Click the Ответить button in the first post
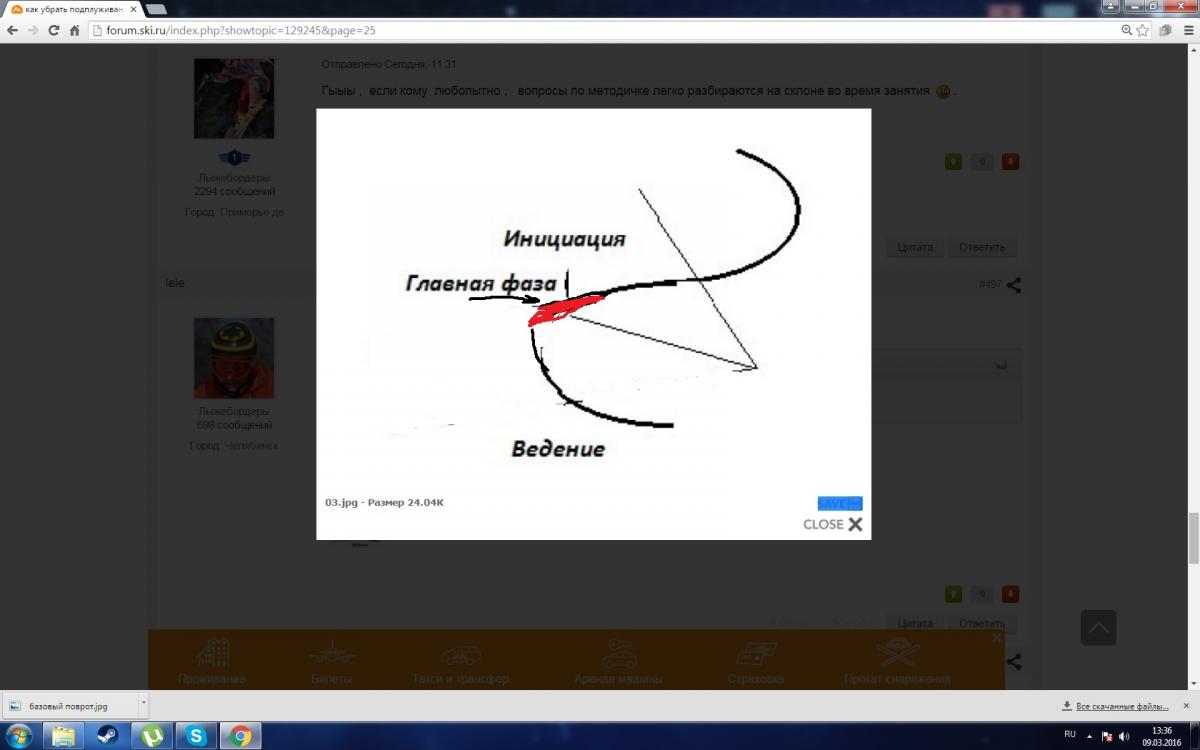The image size is (1200, 750). coord(982,247)
